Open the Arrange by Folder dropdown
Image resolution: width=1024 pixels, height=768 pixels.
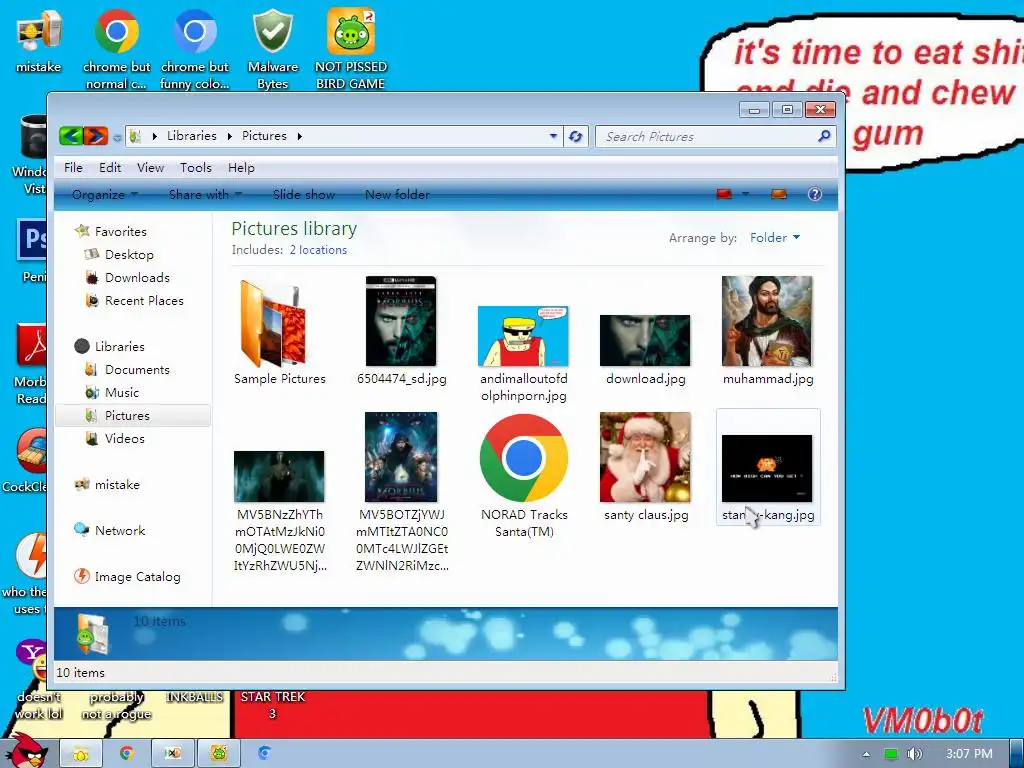pos(775,238)
